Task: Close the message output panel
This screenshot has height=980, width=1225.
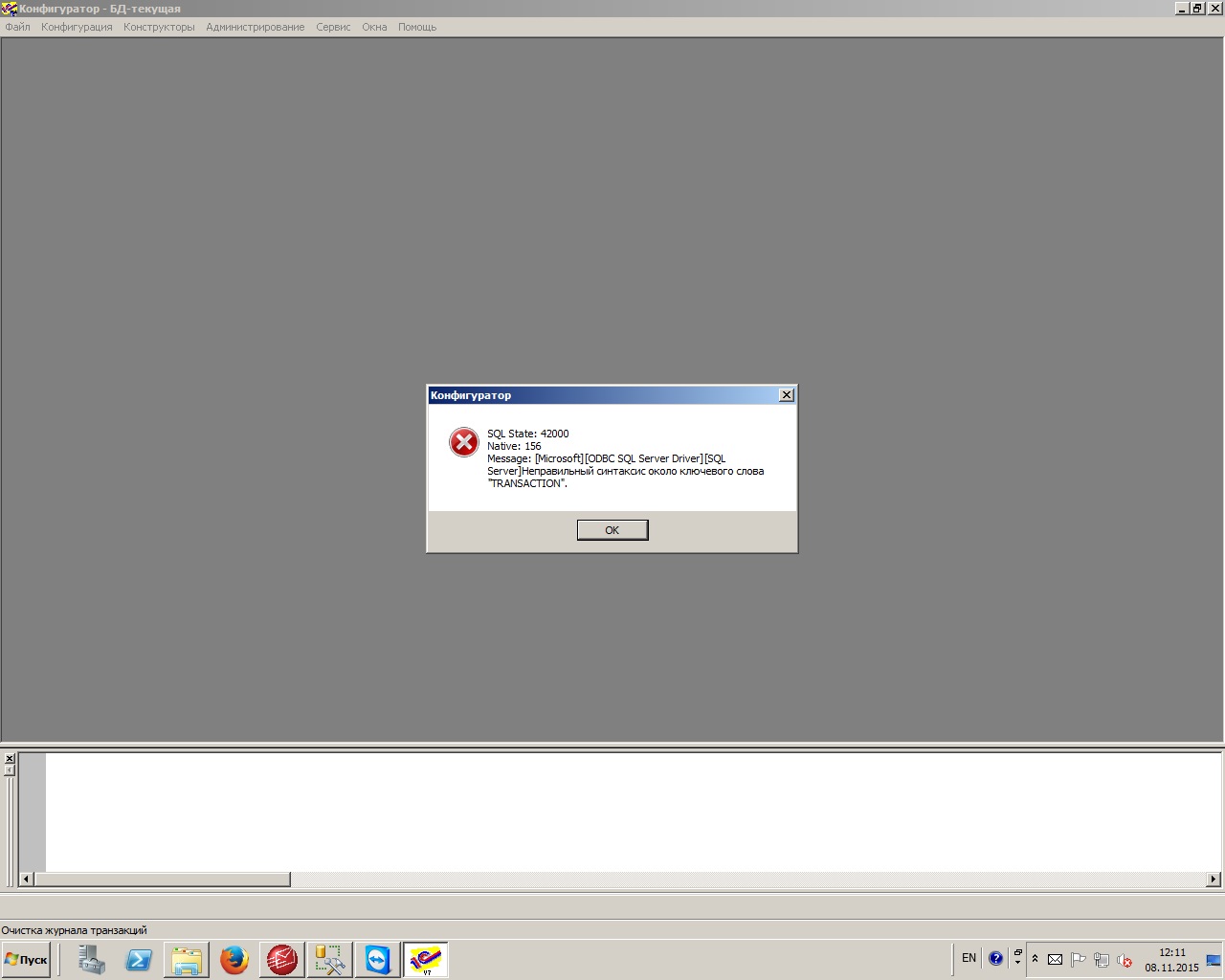Action: pos(10,759)
